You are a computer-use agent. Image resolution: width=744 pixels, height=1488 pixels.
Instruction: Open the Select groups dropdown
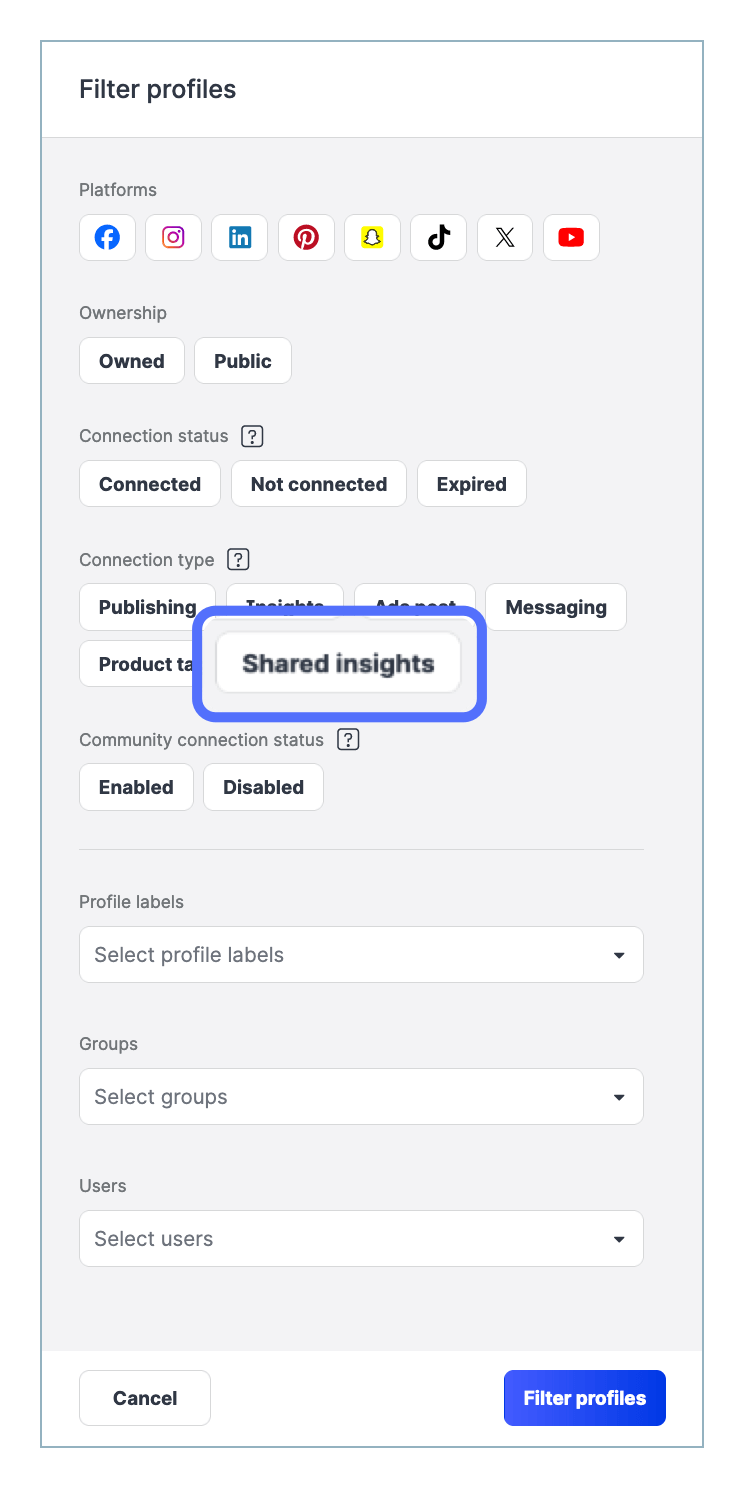point(361,1096)
